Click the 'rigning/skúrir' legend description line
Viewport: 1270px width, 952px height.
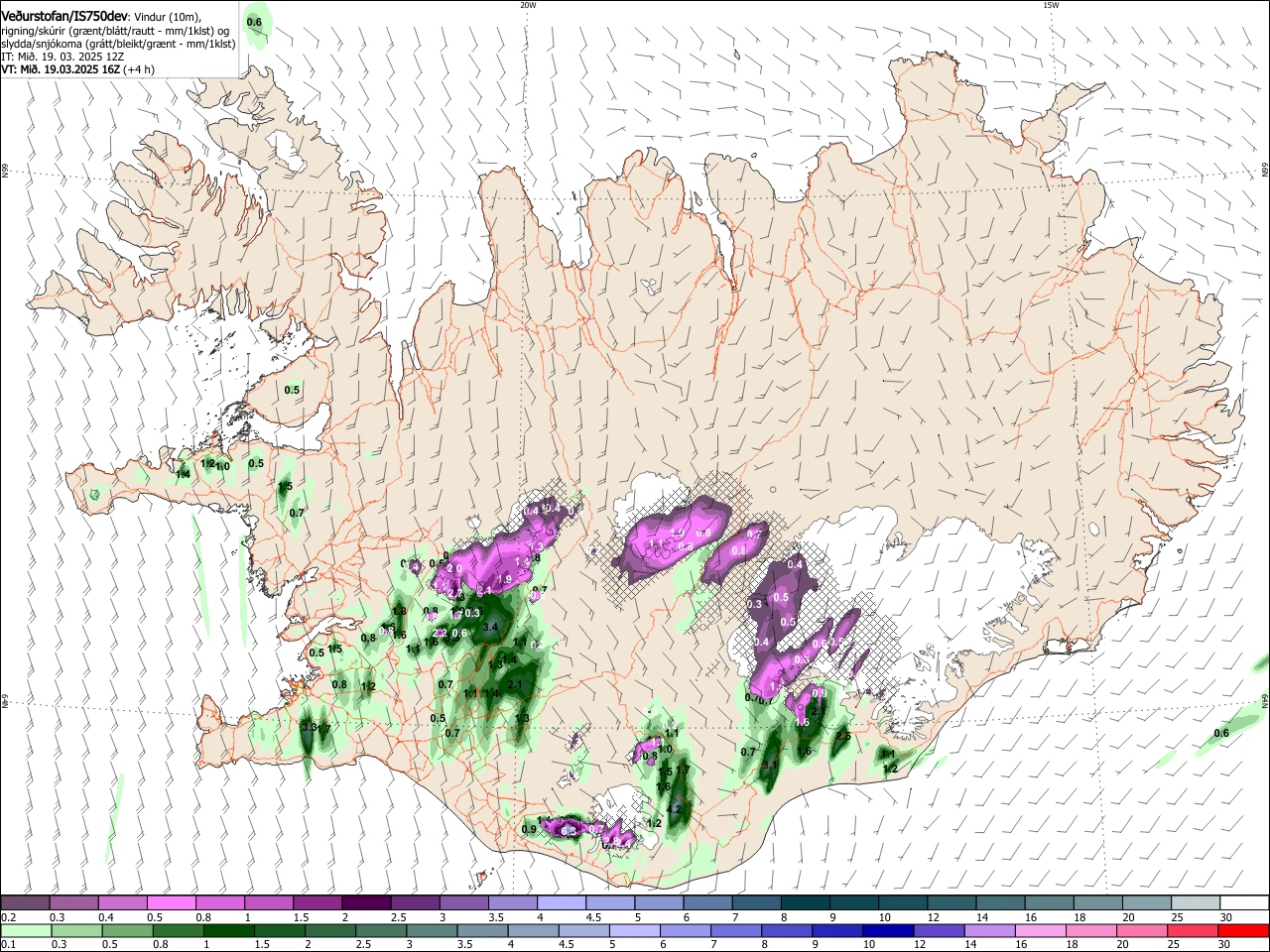pos(114,31)
